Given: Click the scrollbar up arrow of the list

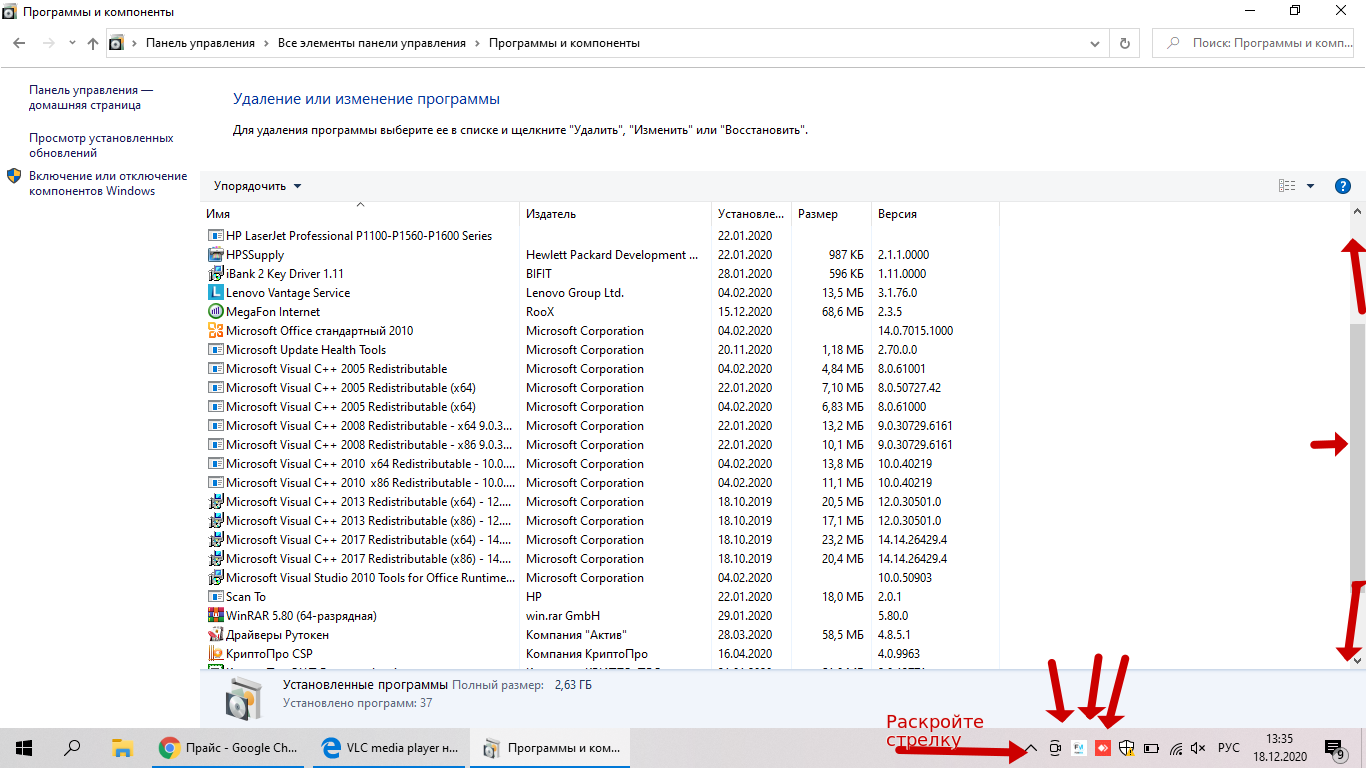Looking at the screenshot, I should 1357,211.
